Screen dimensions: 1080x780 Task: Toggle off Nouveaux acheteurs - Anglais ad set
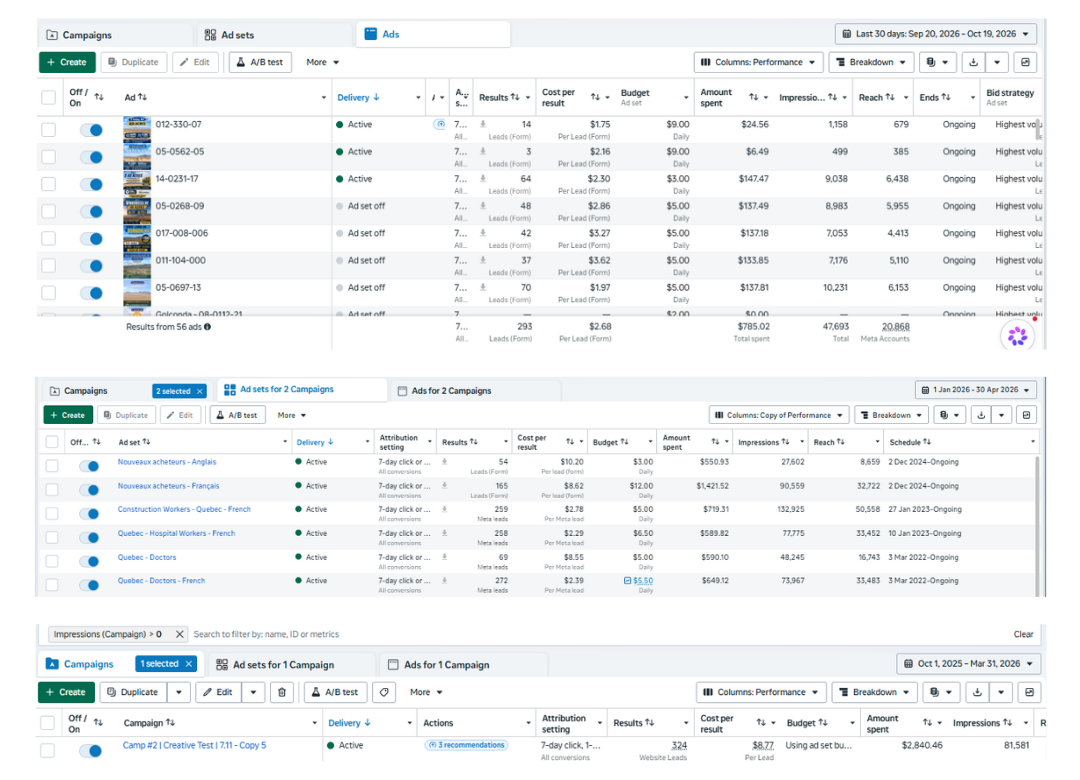89,466
